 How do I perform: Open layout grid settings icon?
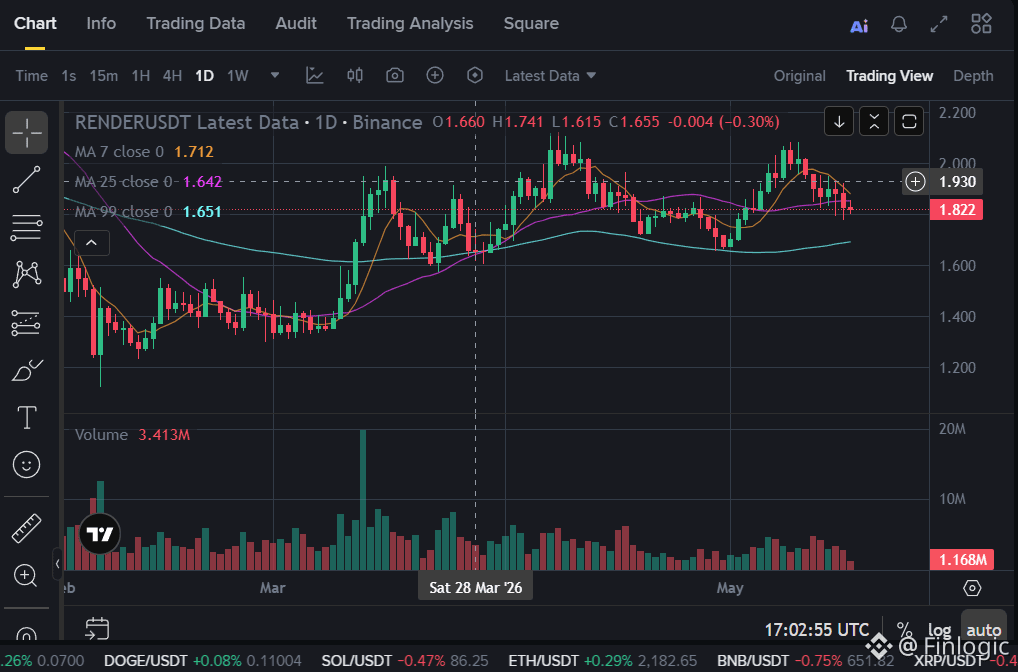coord(981,24)
